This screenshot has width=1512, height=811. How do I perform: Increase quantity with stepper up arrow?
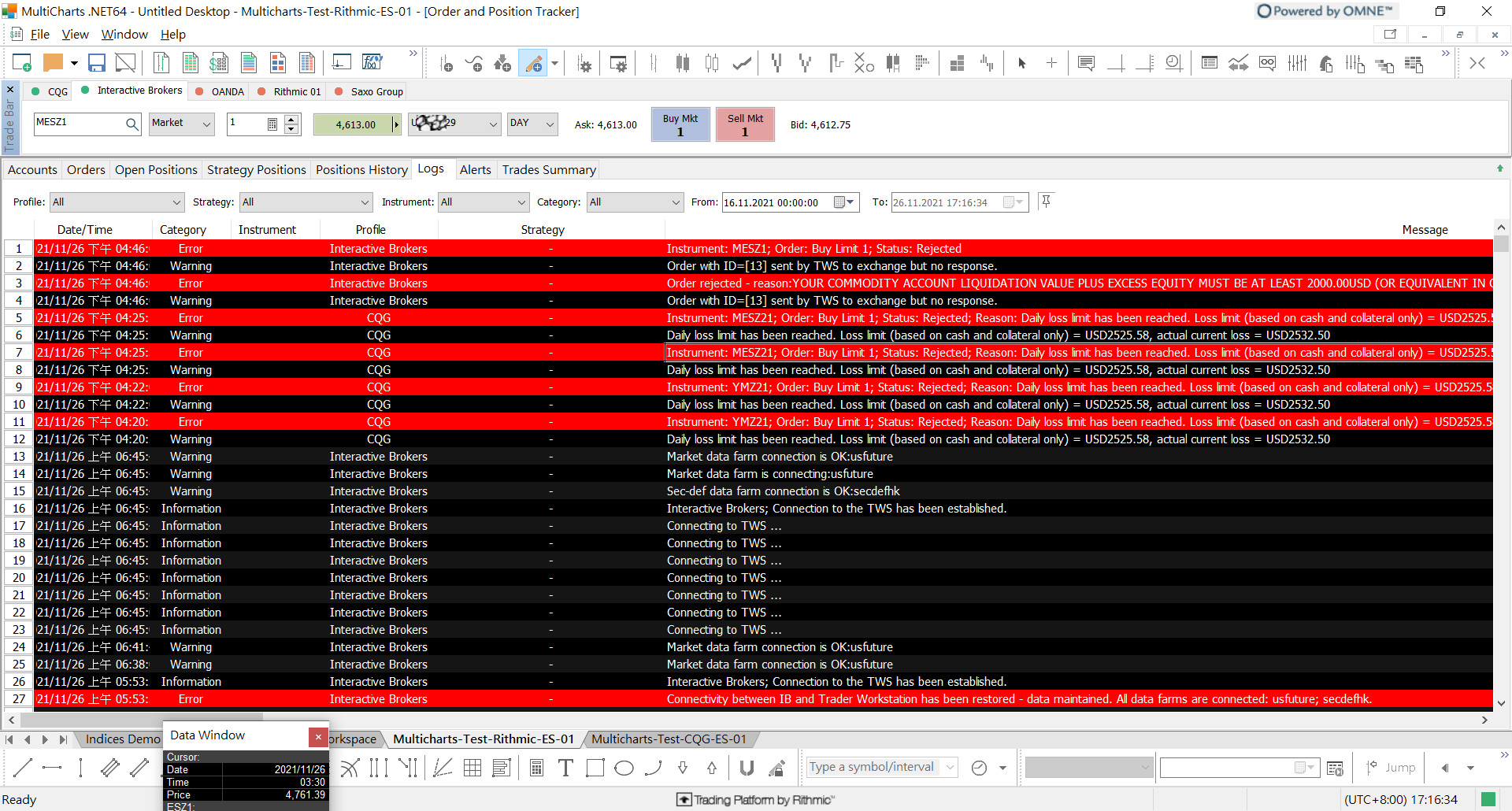291,119
